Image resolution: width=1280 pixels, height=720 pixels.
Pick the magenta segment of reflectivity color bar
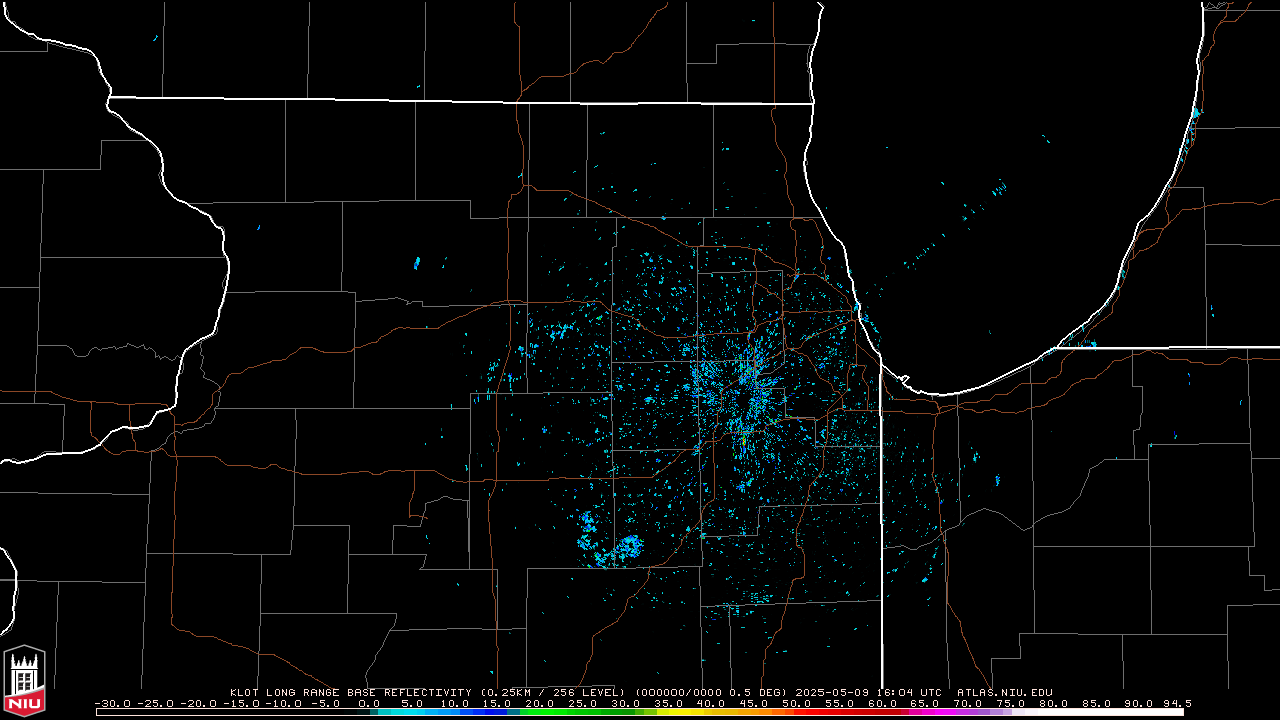(x=935, y=712)
